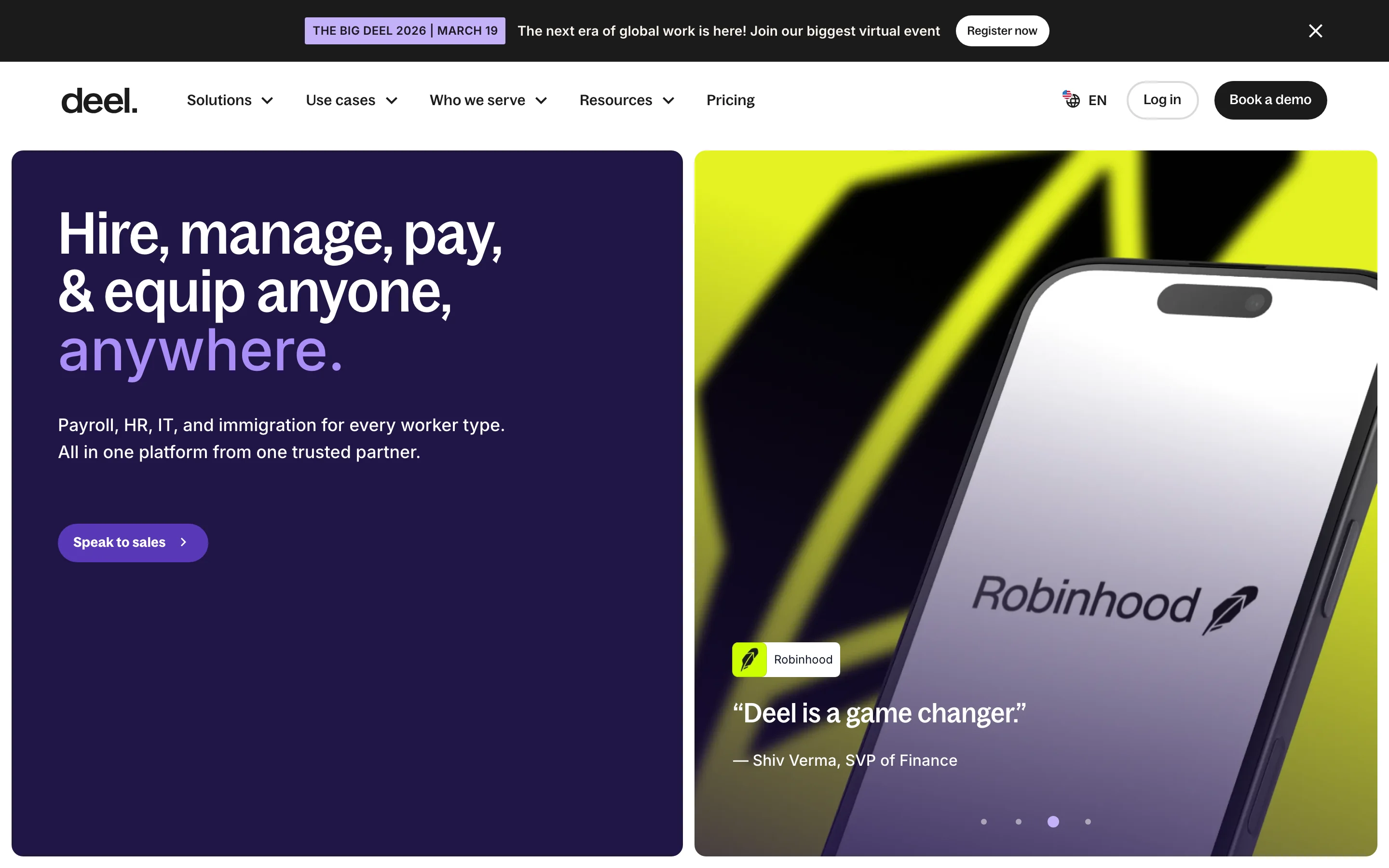Open the Resources dropdown chevron
The height and width of the screenshot is (868, 1389).
tap(668, 100)
